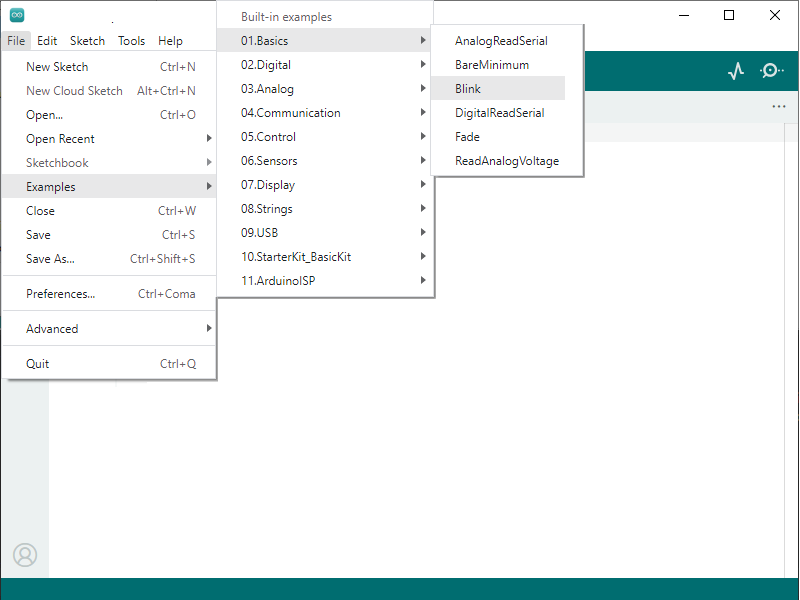
Task: Expand the Advanced submenu
Action: (110, 329)
